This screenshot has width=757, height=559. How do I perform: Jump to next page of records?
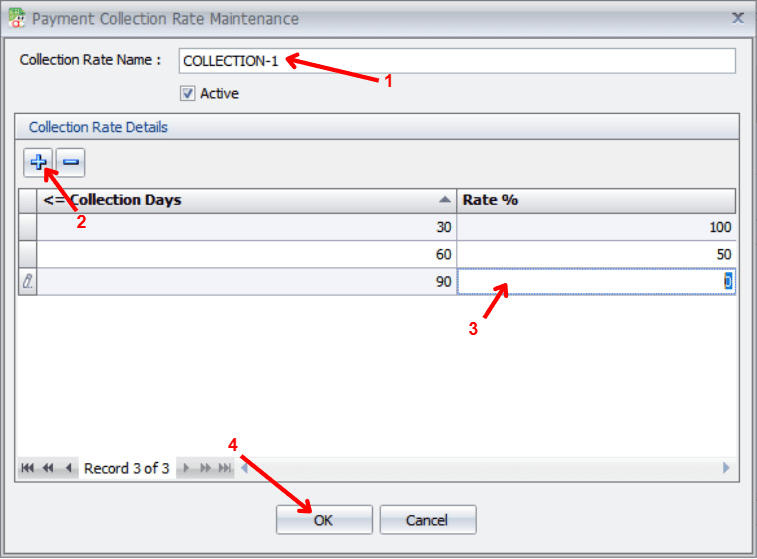click(x=206, y=468)
